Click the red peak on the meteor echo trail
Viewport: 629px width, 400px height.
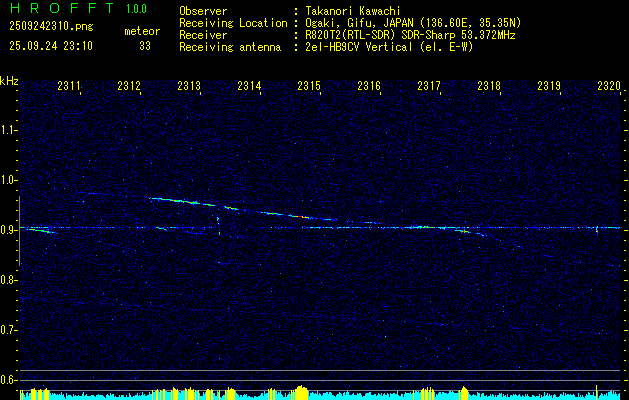(302, 217)
